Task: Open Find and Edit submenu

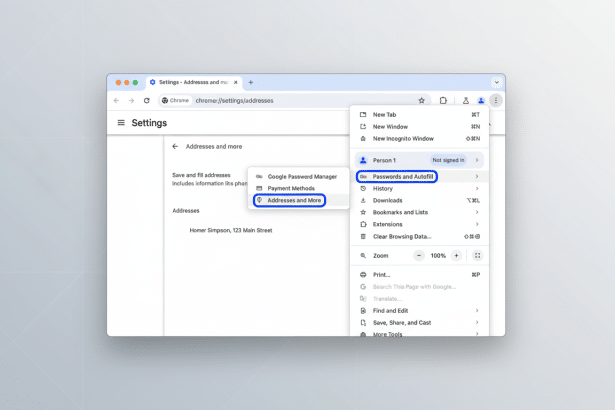Action: [420, 311]
